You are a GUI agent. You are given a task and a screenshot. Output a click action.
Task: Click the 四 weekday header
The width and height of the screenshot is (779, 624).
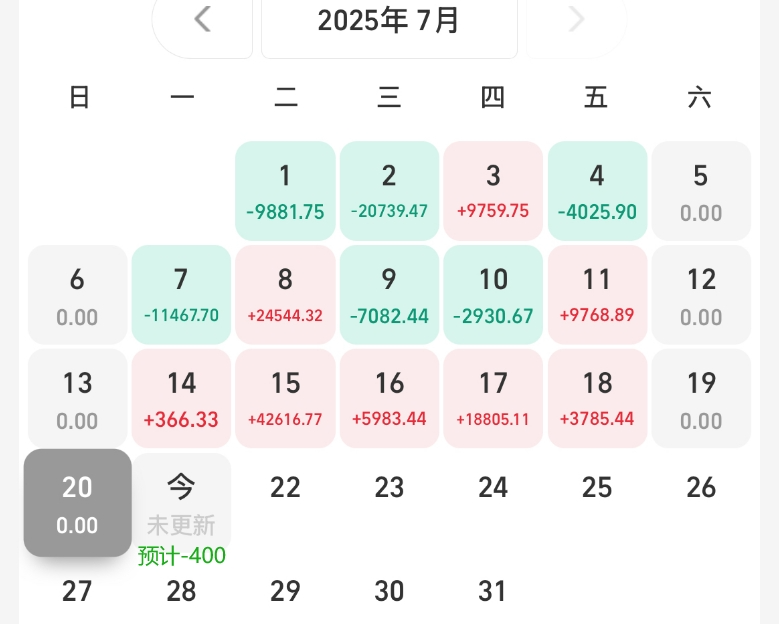tap(493, 97)
